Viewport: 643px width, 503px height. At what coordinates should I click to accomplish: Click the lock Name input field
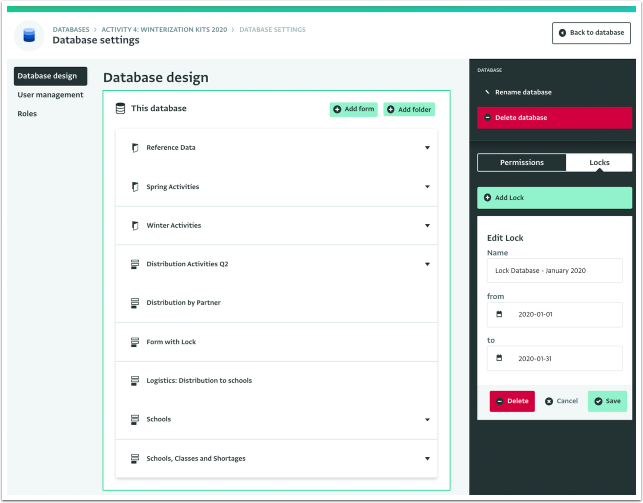554,271
